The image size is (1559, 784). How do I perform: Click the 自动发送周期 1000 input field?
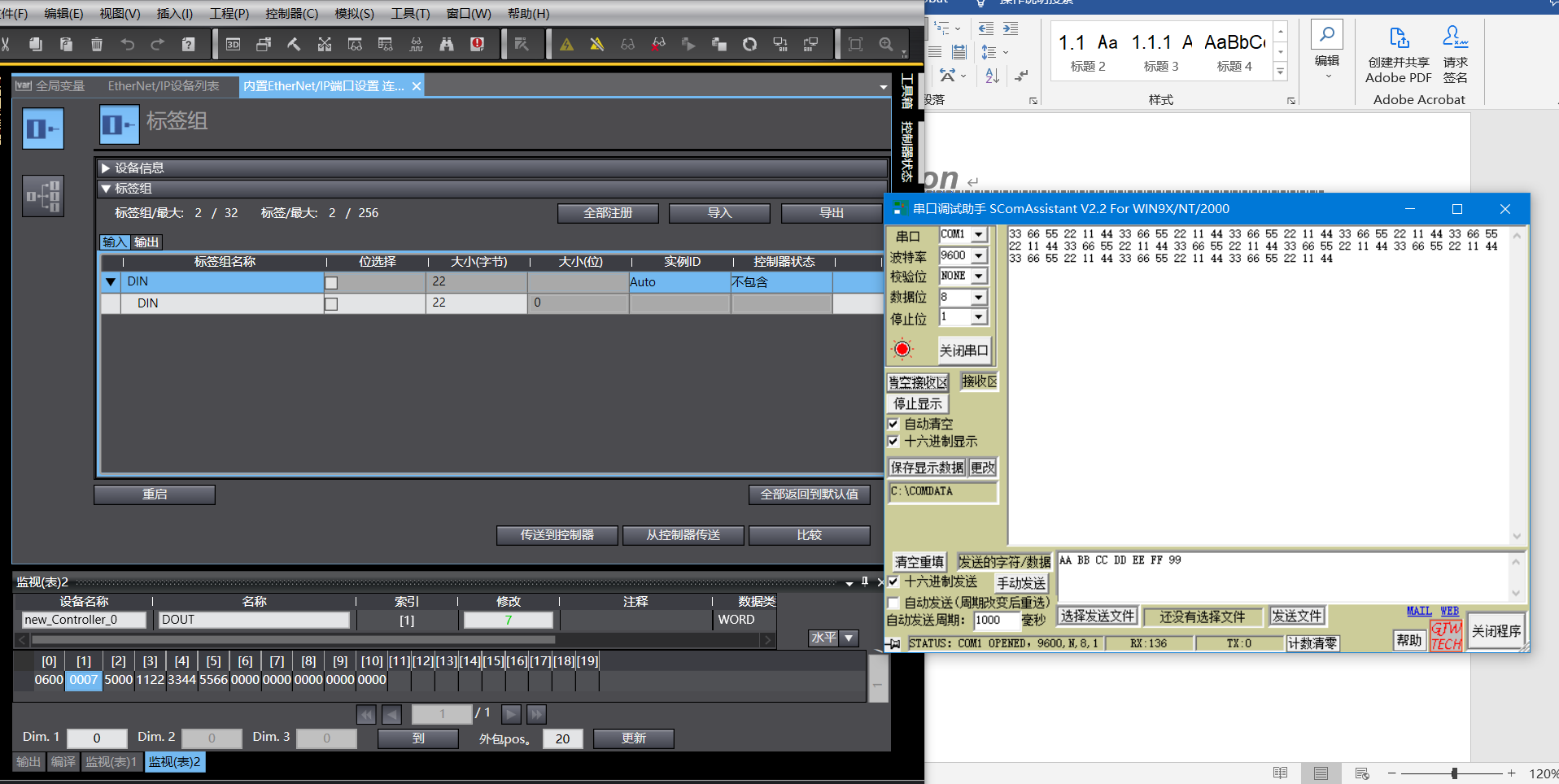(x=996, y=621)
